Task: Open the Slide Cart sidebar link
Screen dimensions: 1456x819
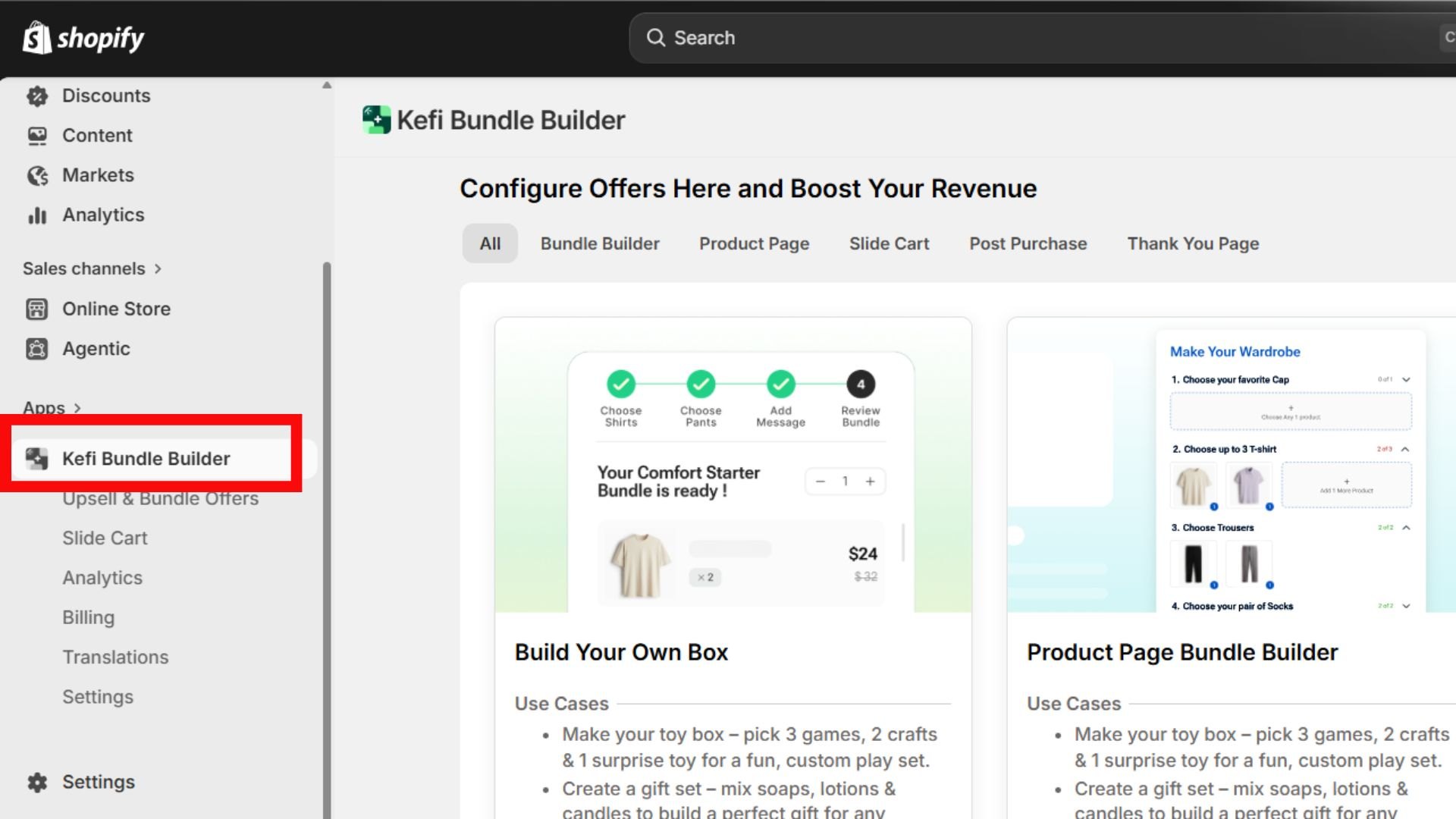Action: [x=105, y=538]
